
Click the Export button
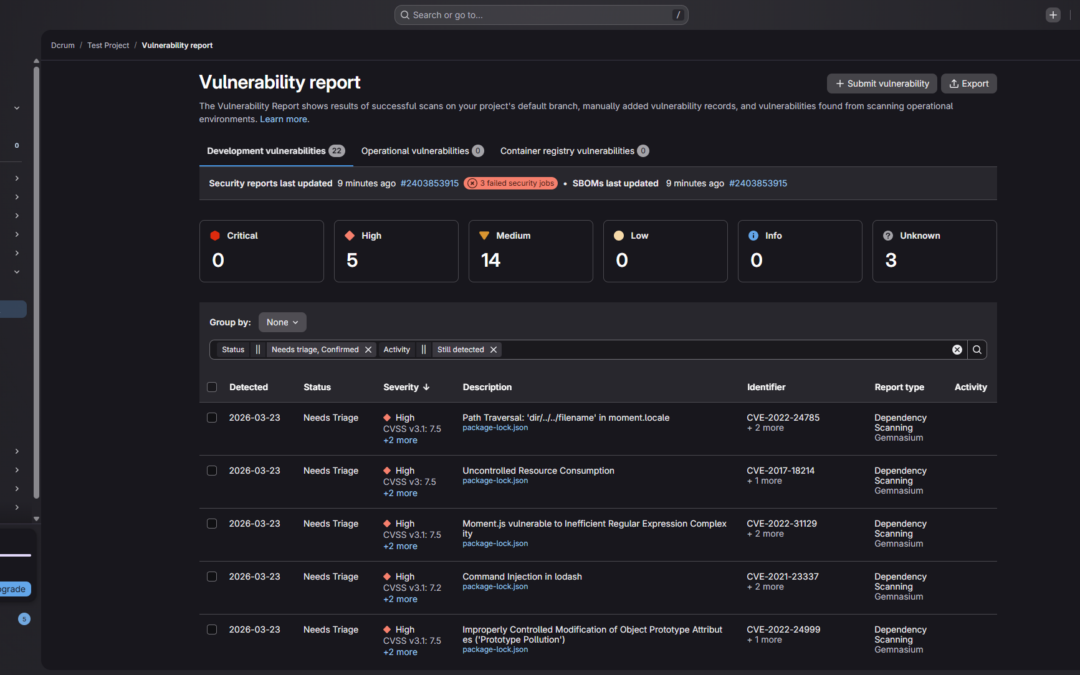tap(968, 84)
